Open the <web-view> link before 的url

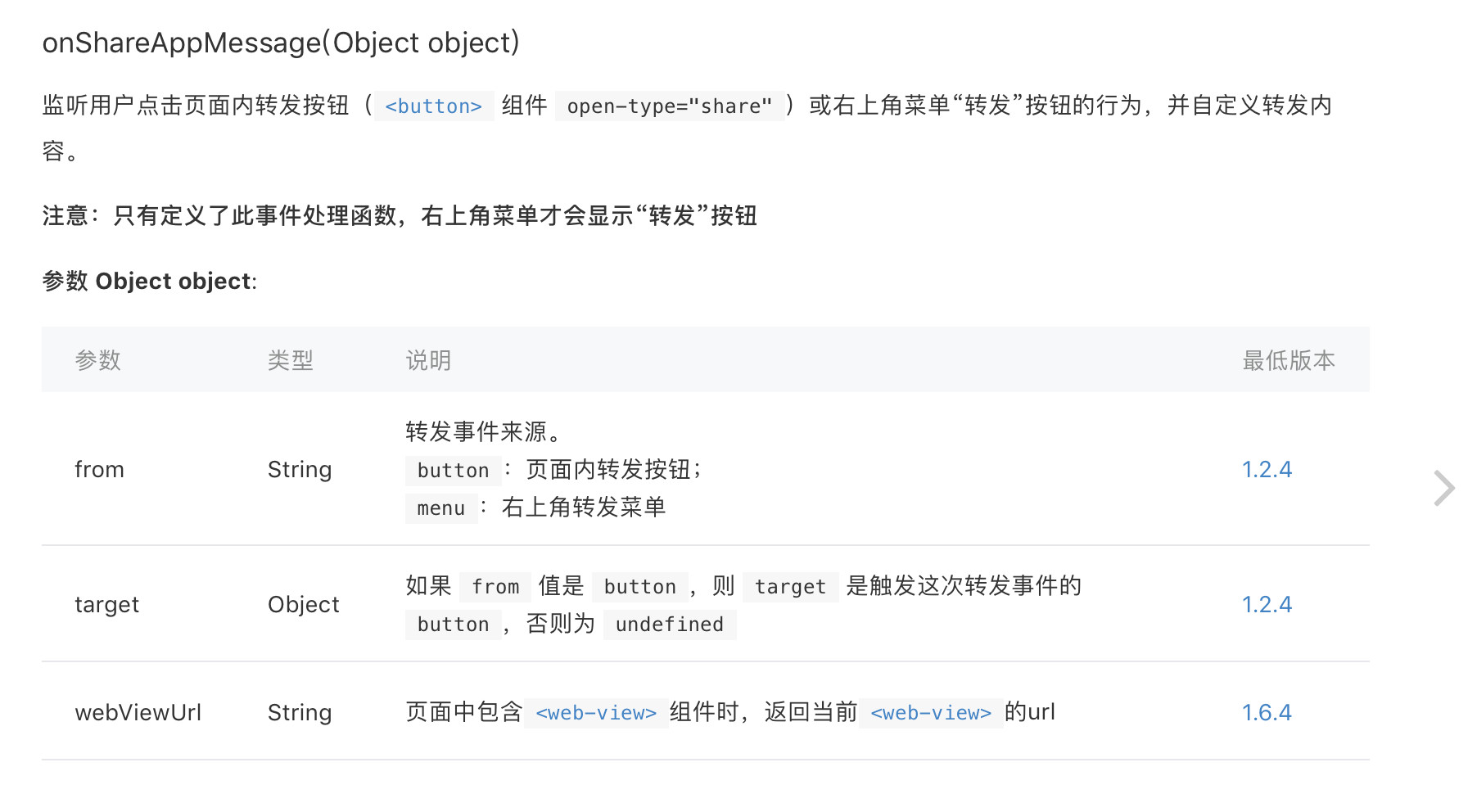point(931,713)
